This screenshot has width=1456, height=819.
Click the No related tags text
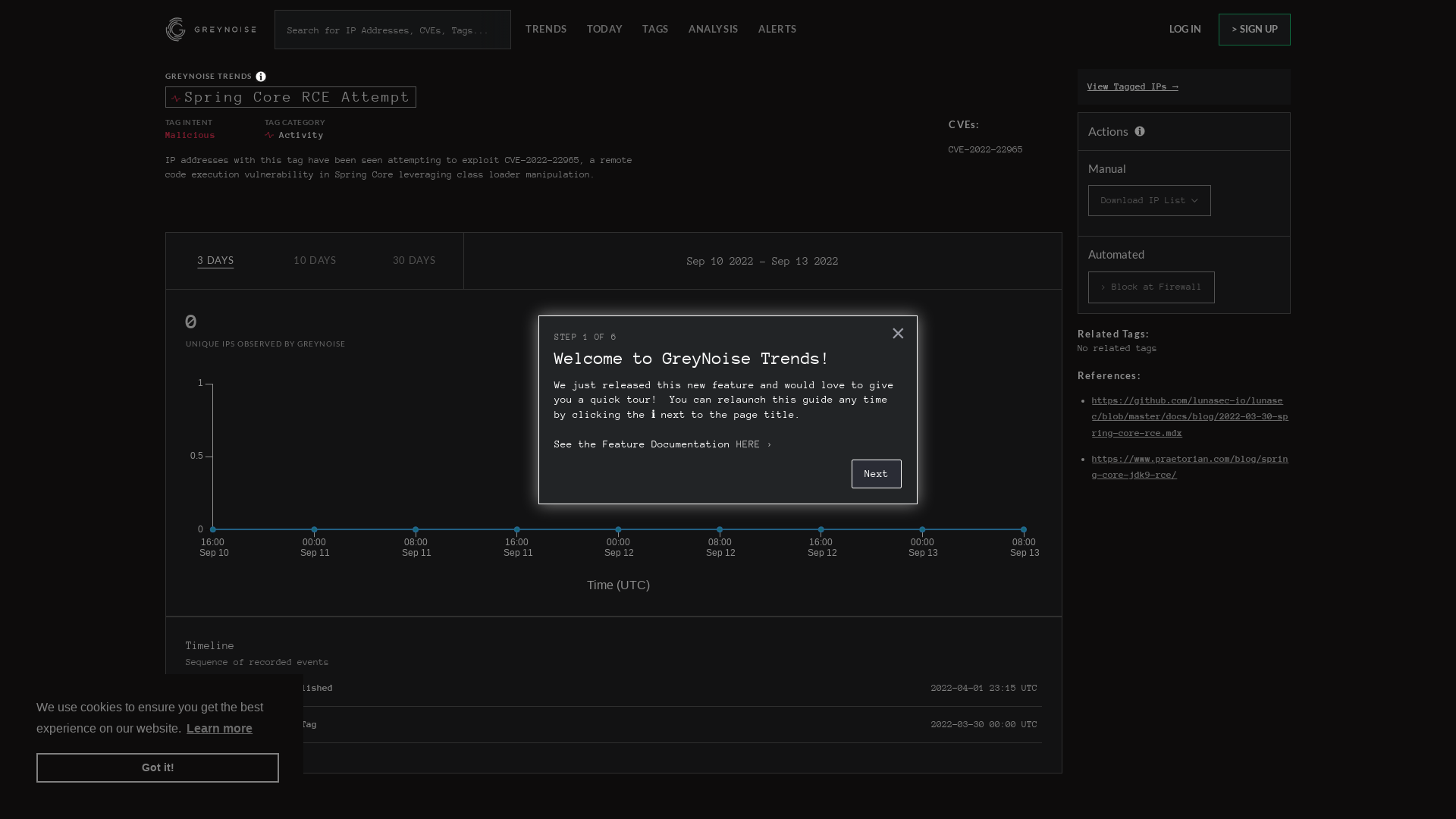[x=1117, y=349]
